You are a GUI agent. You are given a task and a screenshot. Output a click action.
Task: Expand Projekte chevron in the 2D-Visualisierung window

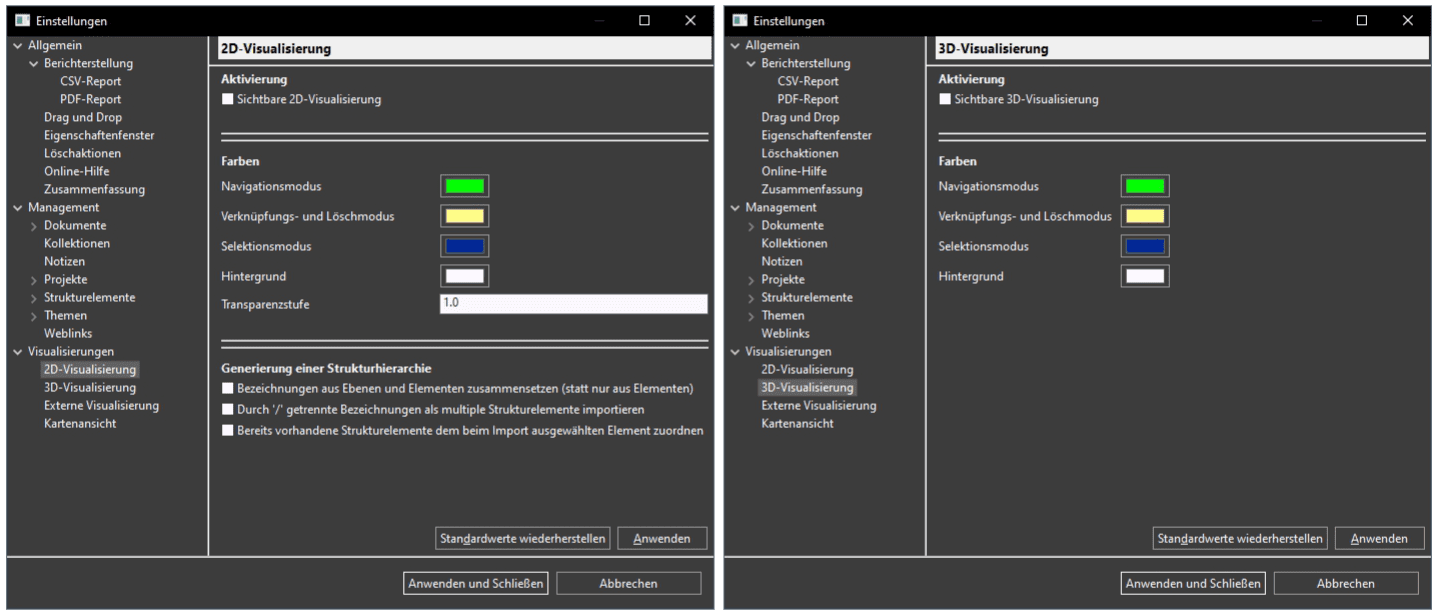point(34,280)
